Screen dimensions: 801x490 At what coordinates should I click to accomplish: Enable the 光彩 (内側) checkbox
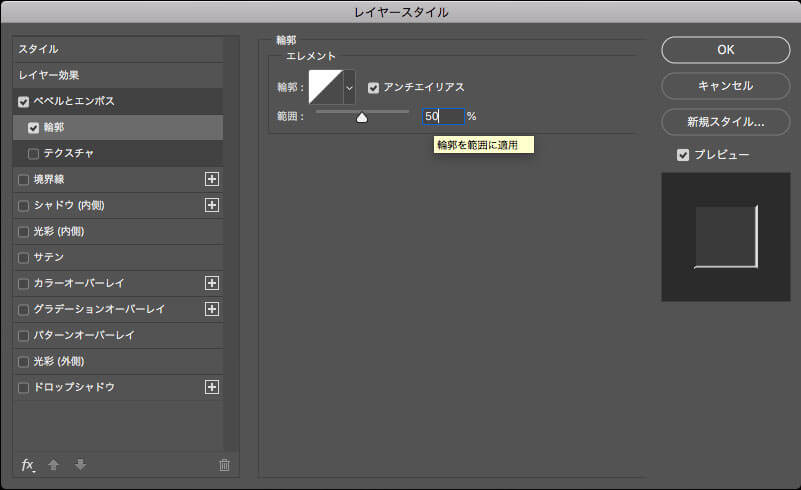(23, 232)
